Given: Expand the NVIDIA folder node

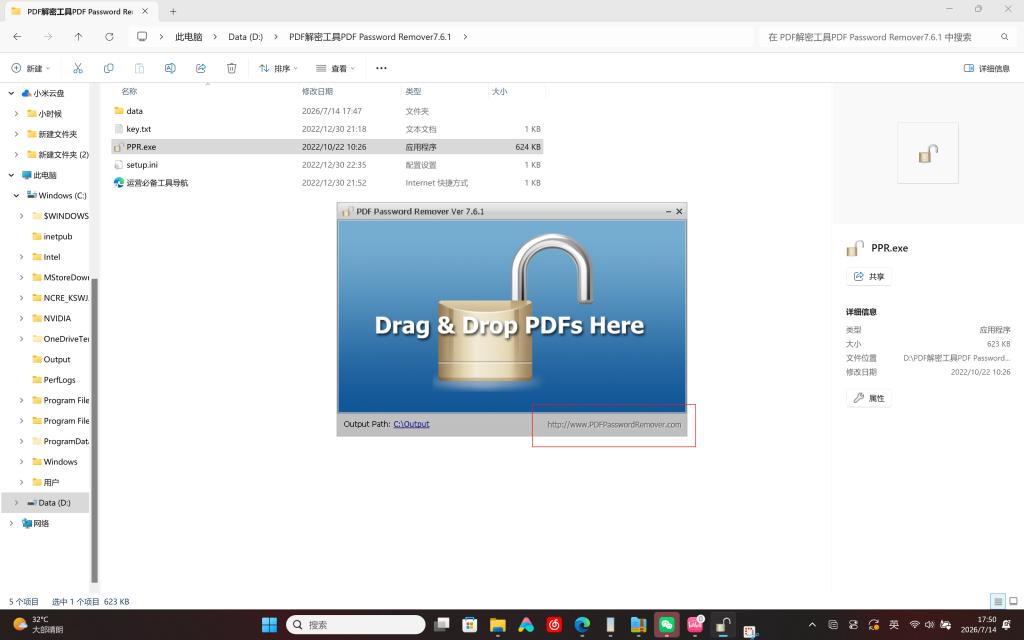Looking at the screenshot, I should [22, 318].
